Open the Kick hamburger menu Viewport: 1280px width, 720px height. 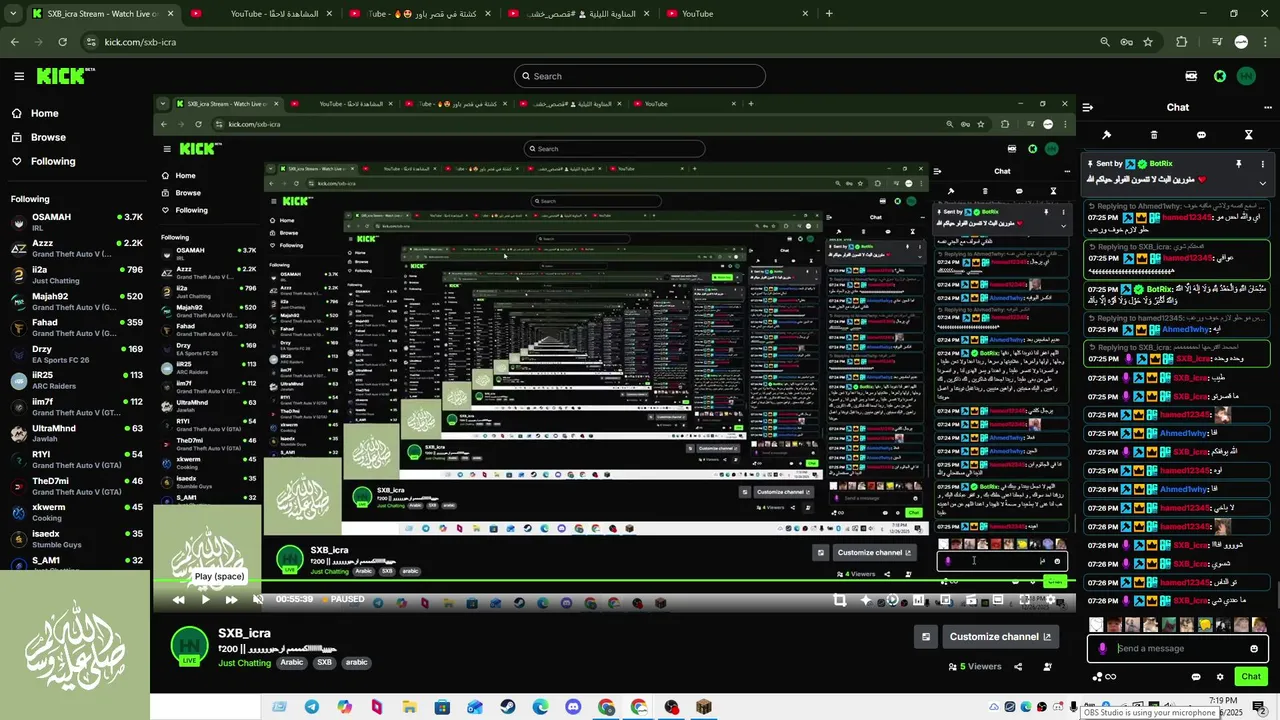click(19, 76)
